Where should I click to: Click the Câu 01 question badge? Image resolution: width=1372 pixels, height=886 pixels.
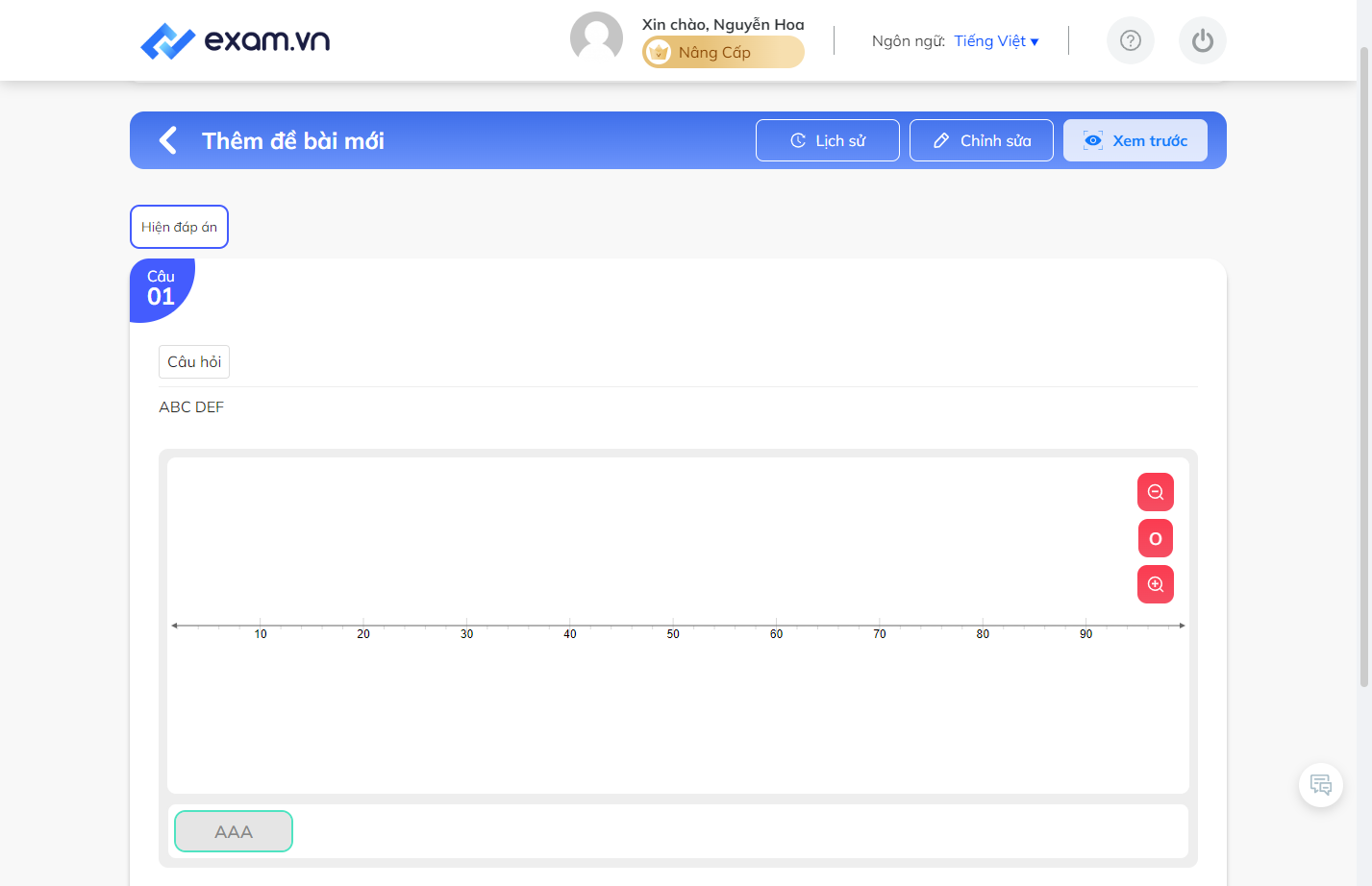click(162, 288)
